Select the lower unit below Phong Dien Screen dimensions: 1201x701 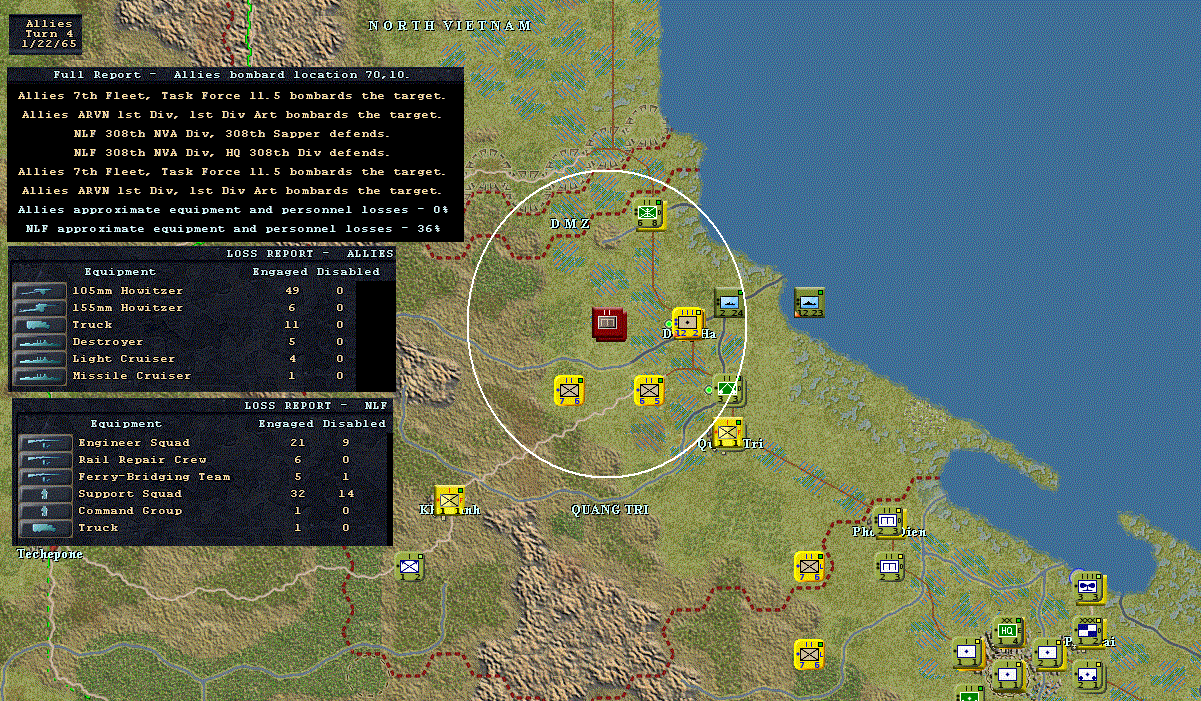(889, 567)
